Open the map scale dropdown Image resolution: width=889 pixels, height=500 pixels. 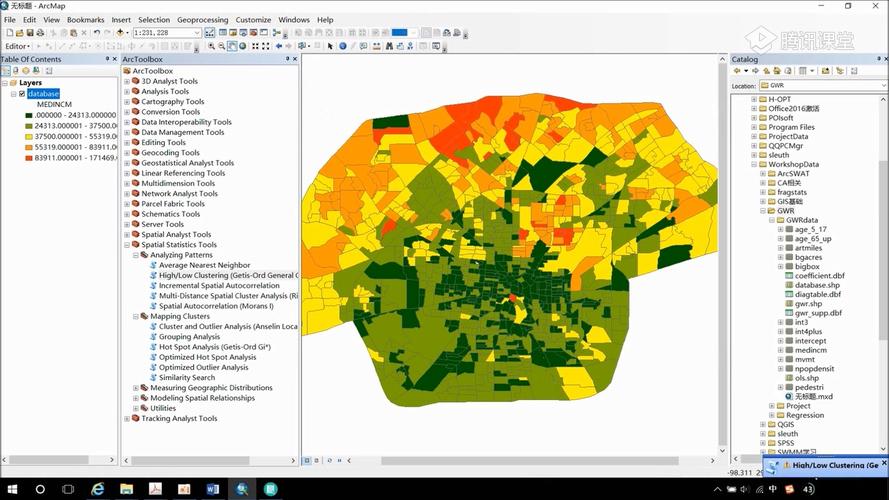coord(197,33)
